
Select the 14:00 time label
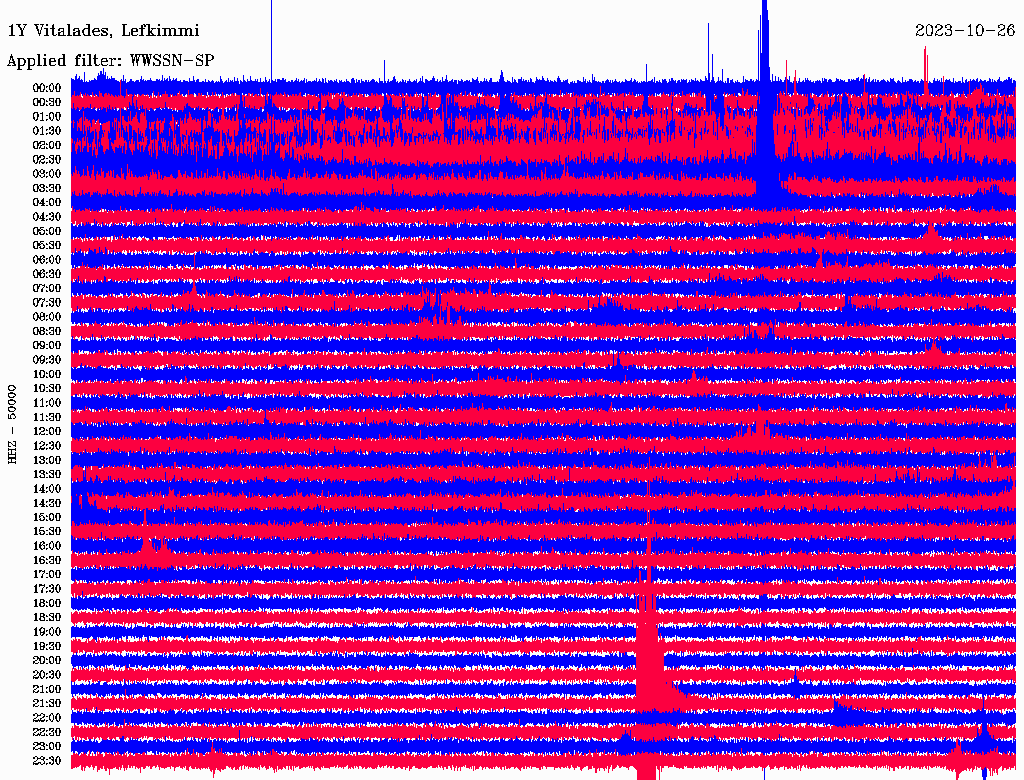[47, 489]
